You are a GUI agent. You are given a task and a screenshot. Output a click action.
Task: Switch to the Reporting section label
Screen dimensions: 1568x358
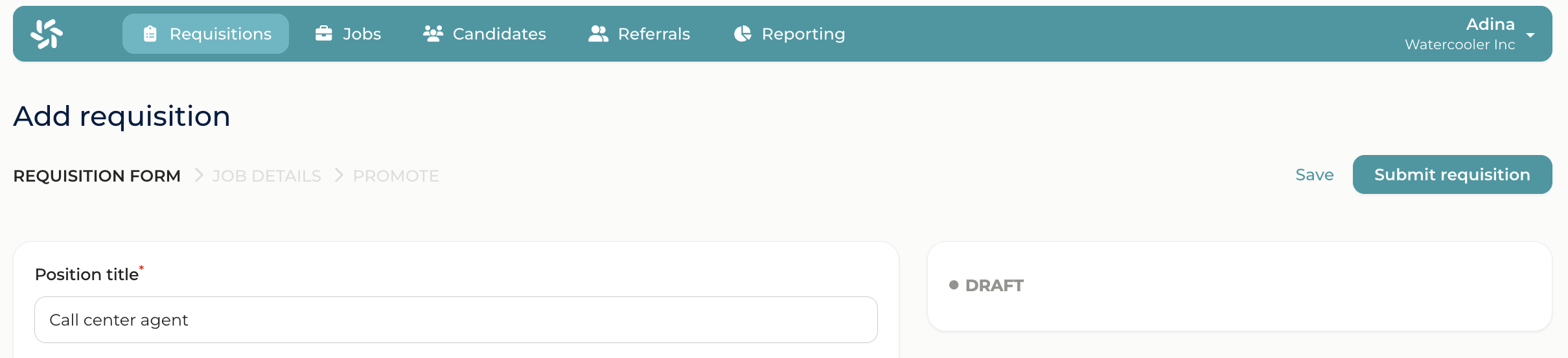click(x=803, y=34)
